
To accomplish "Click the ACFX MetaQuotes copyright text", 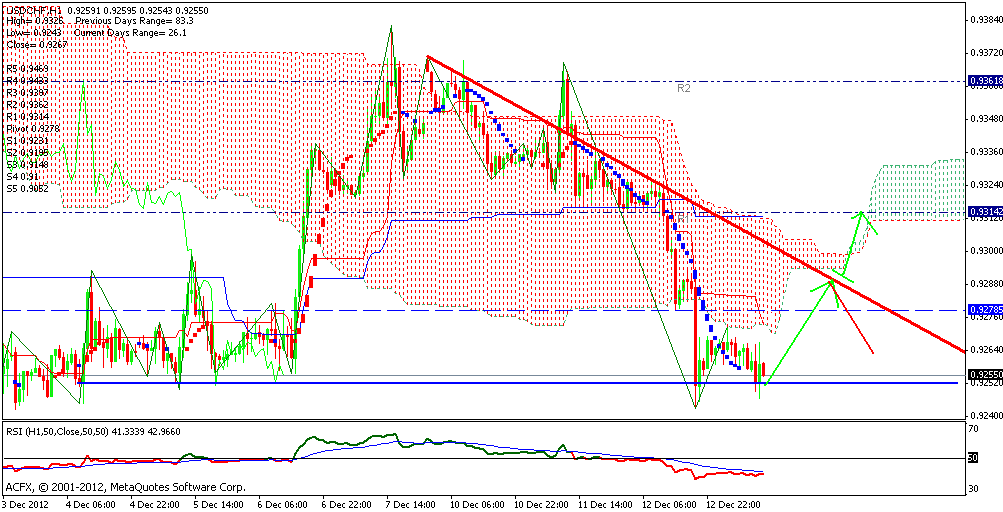I will pos(125,487).
